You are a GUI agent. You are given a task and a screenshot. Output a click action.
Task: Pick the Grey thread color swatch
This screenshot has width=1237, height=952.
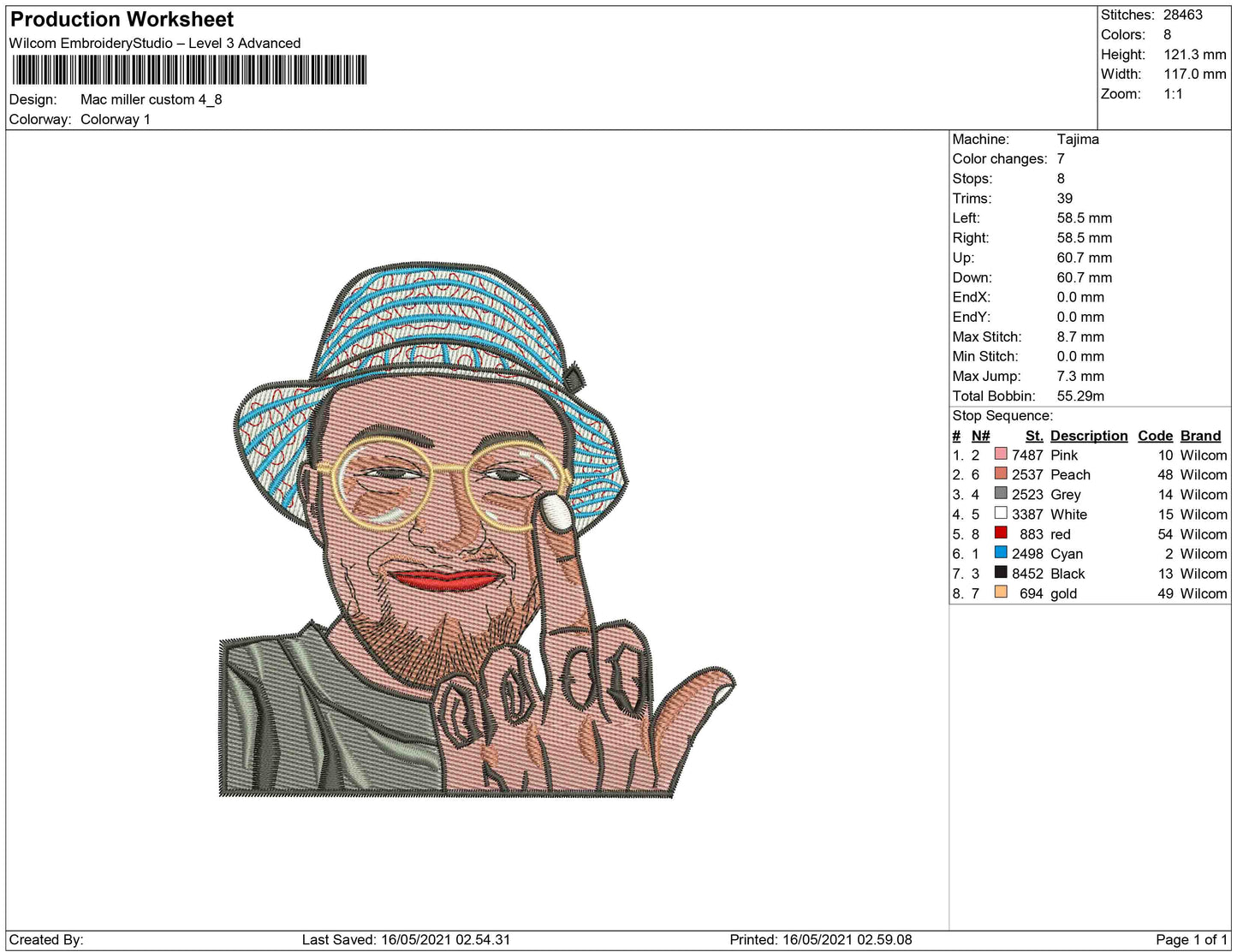coord(1001,493)
